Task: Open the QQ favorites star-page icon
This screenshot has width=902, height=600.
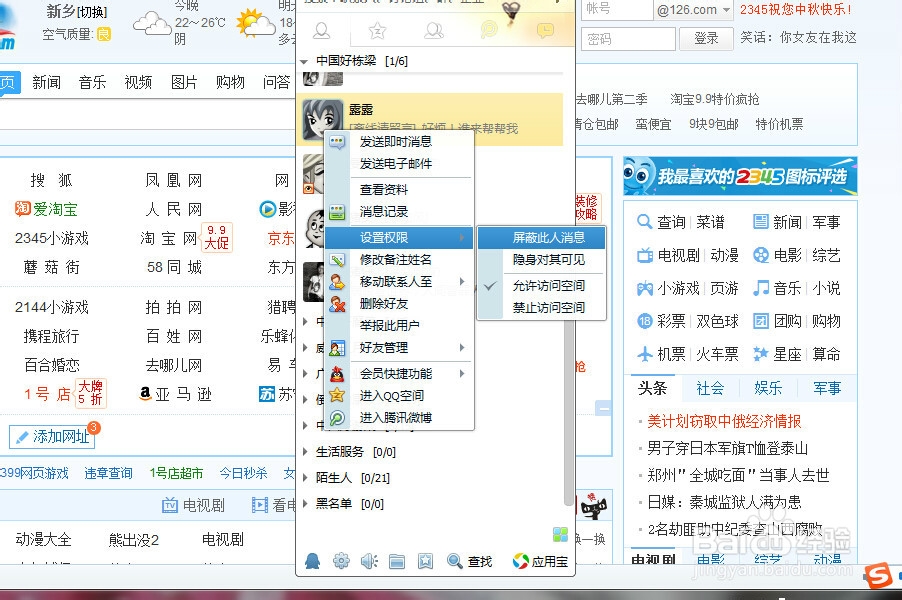Action: [425, 561]
